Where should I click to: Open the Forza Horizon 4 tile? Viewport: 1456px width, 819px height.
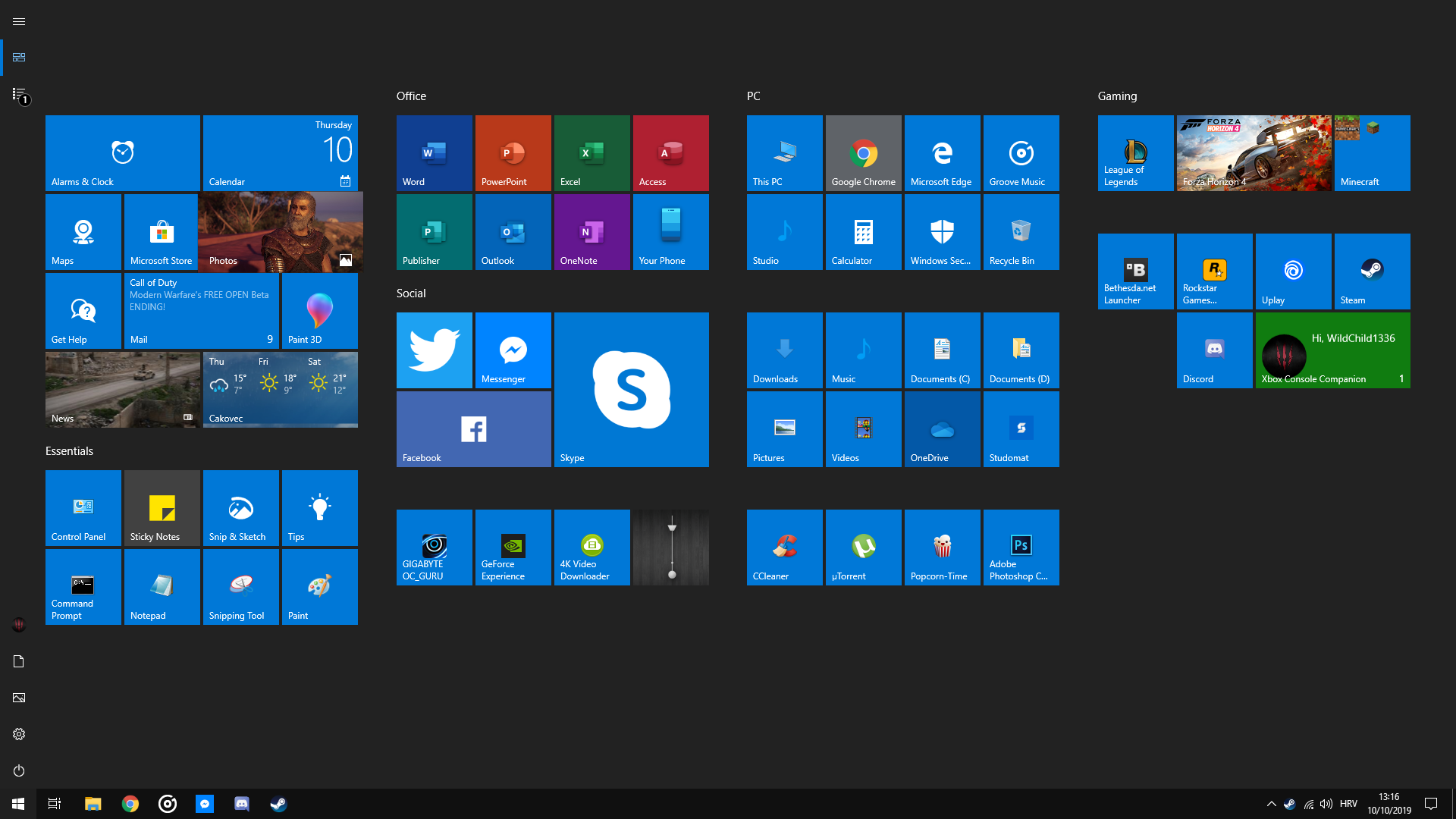tap(1253, 152)
